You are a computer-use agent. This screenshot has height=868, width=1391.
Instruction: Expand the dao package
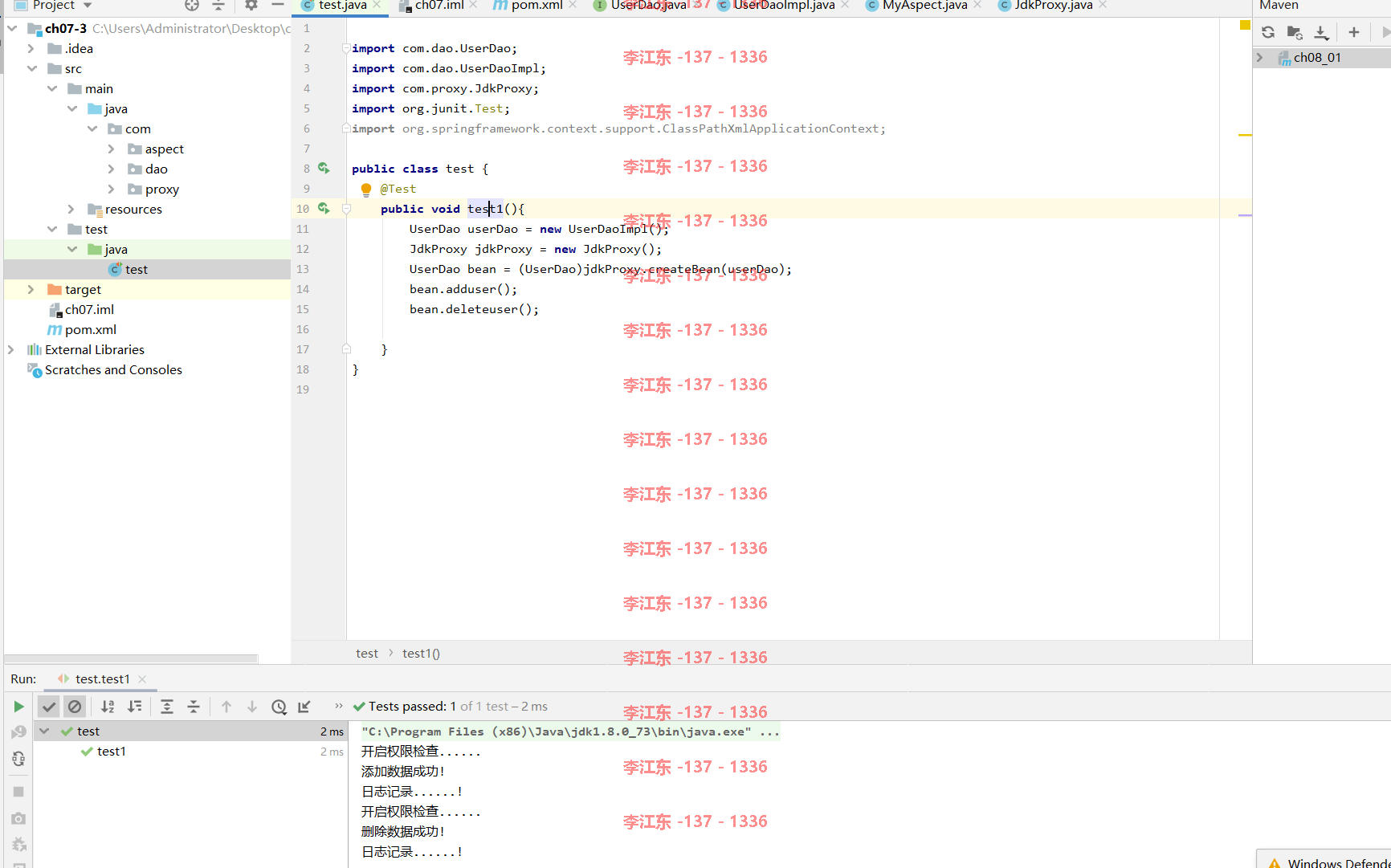point(112,169)
